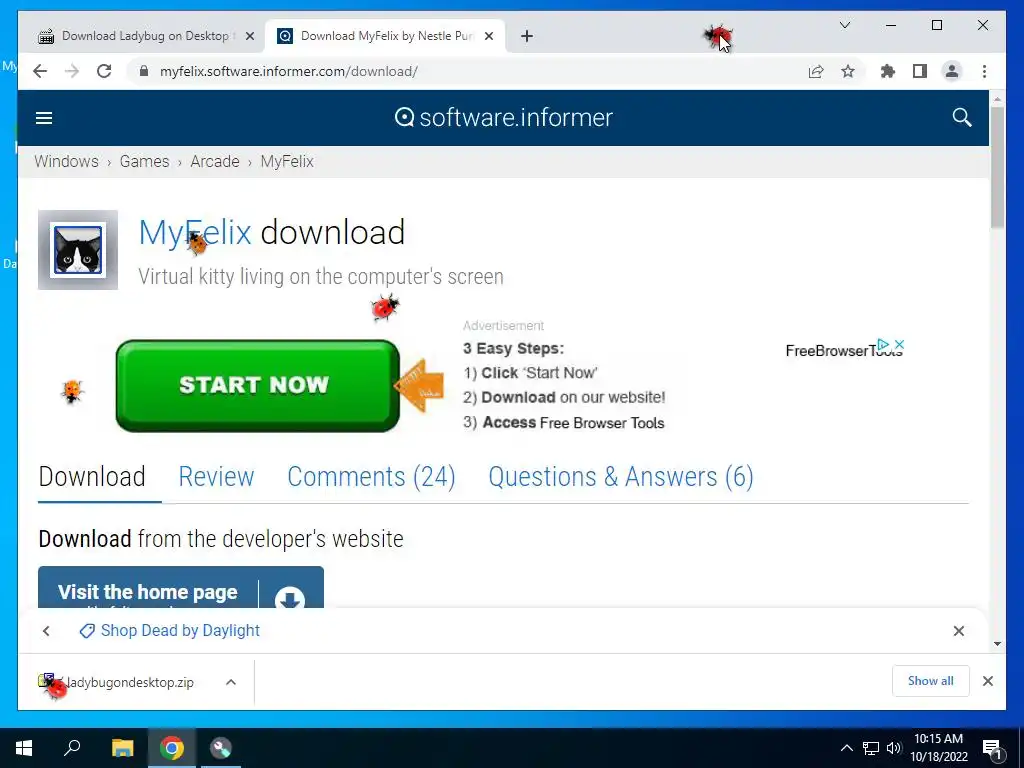Close the Download Ladybug on Desktop tab
Screen dimensions: 1024x768
[249, 36]
